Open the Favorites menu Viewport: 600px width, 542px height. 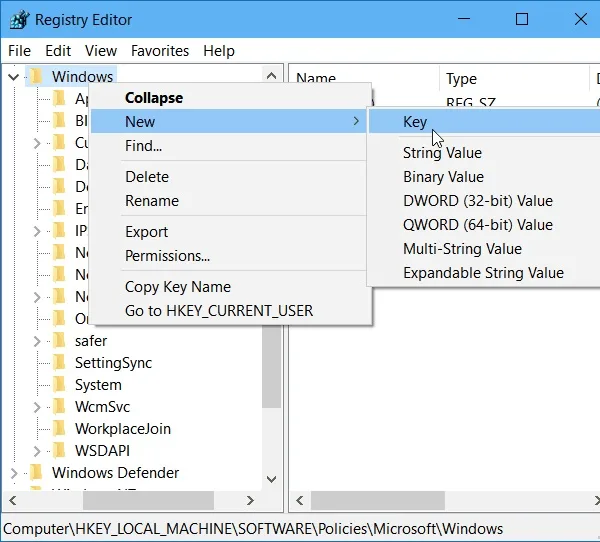coord(160,51)
